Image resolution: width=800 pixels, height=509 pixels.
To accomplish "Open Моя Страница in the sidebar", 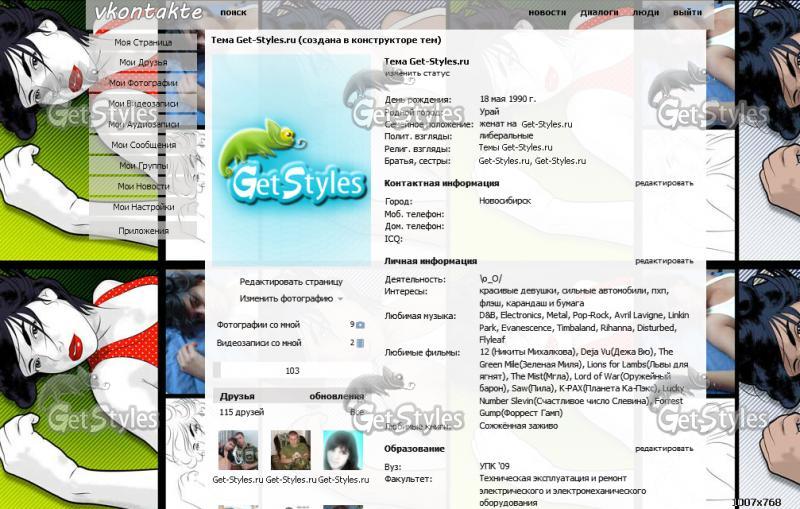I will point(143,43).
